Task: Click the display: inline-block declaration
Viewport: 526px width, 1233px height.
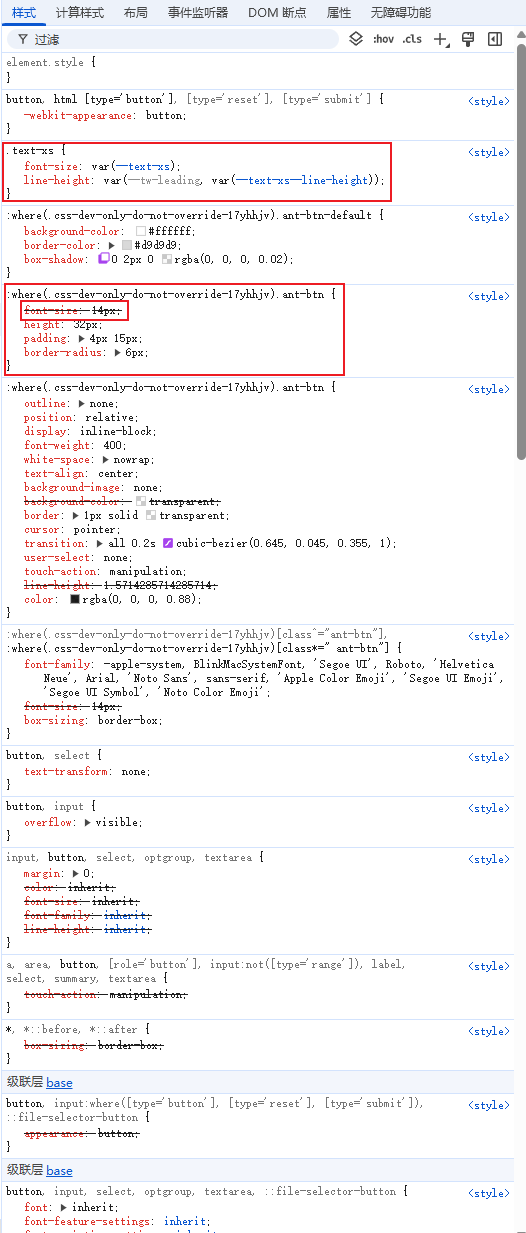Action: (90, 431)
